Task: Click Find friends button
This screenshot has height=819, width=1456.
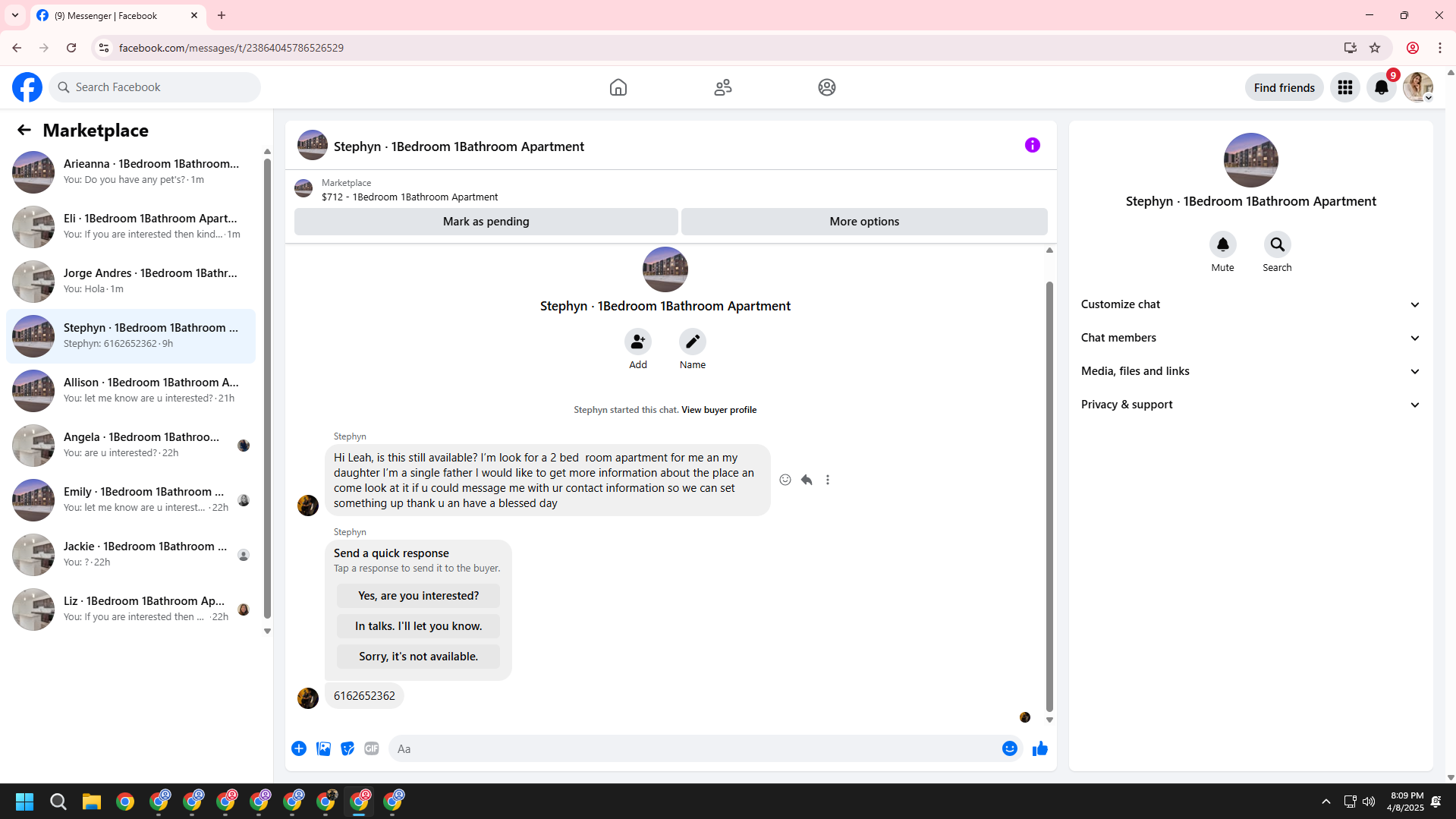Action: point(1284,87)
